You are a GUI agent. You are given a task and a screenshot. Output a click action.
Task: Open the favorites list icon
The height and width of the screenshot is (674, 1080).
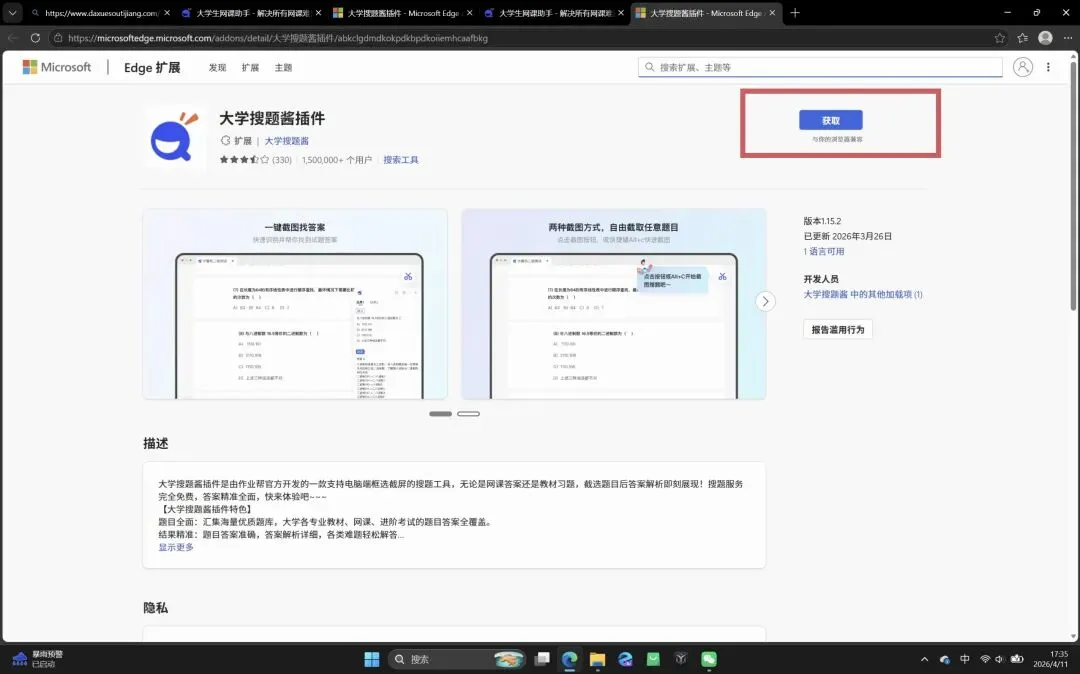coord(1022,38)
